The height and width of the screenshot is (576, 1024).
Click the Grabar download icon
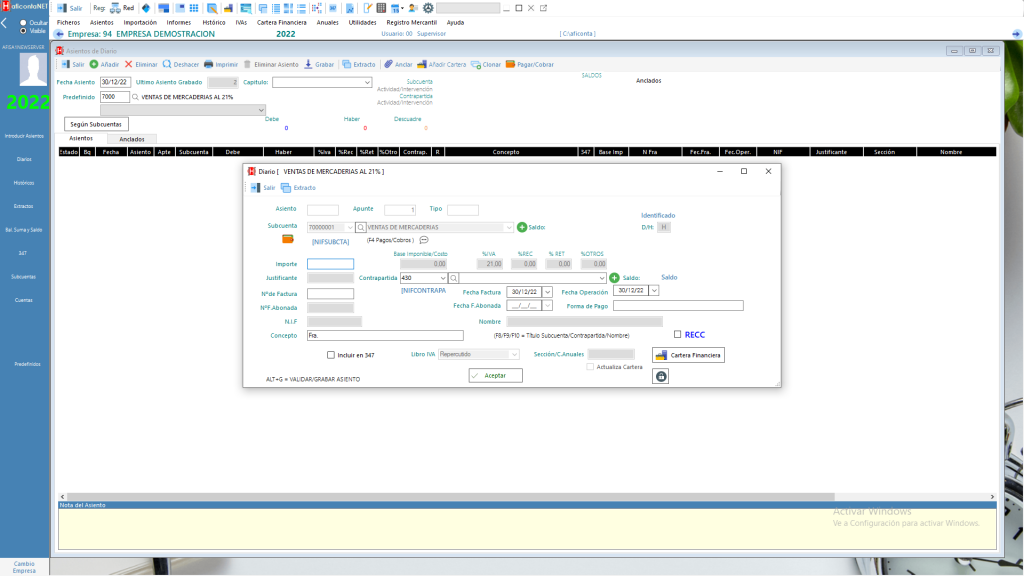[x=308, y=65]
